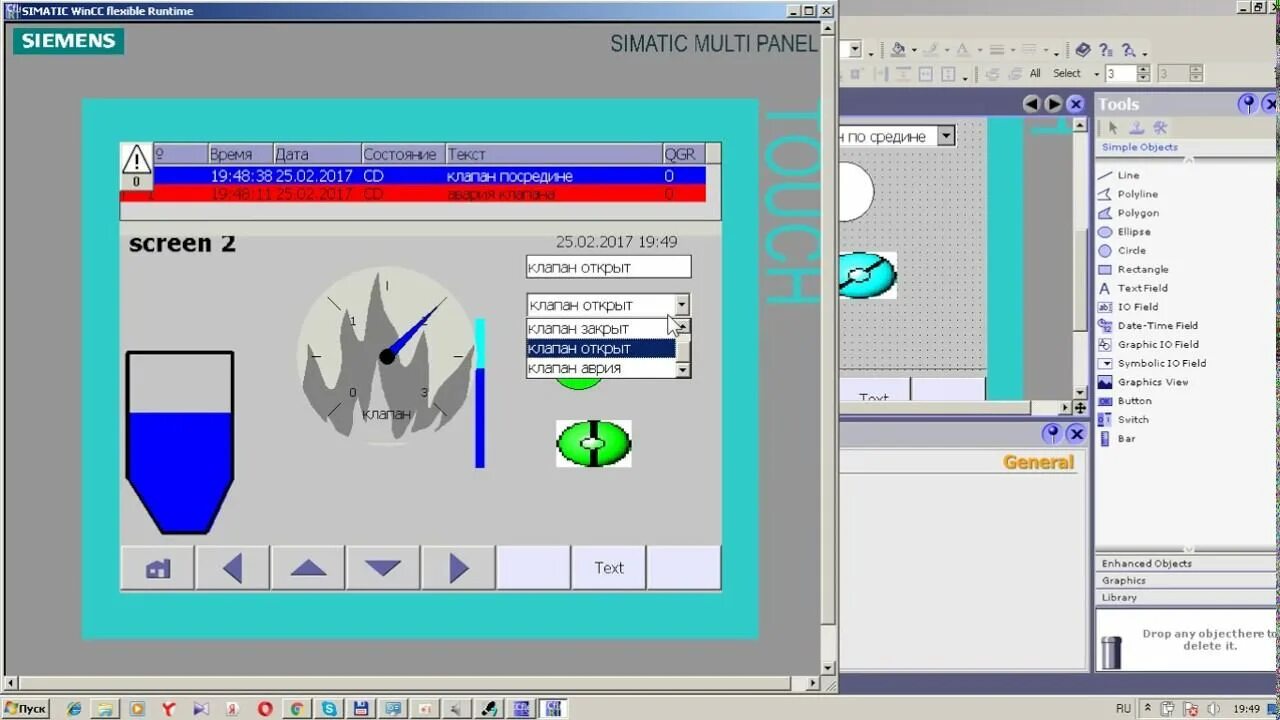
Task: Select the IO Field tool
Action: tap(1128, 307)
